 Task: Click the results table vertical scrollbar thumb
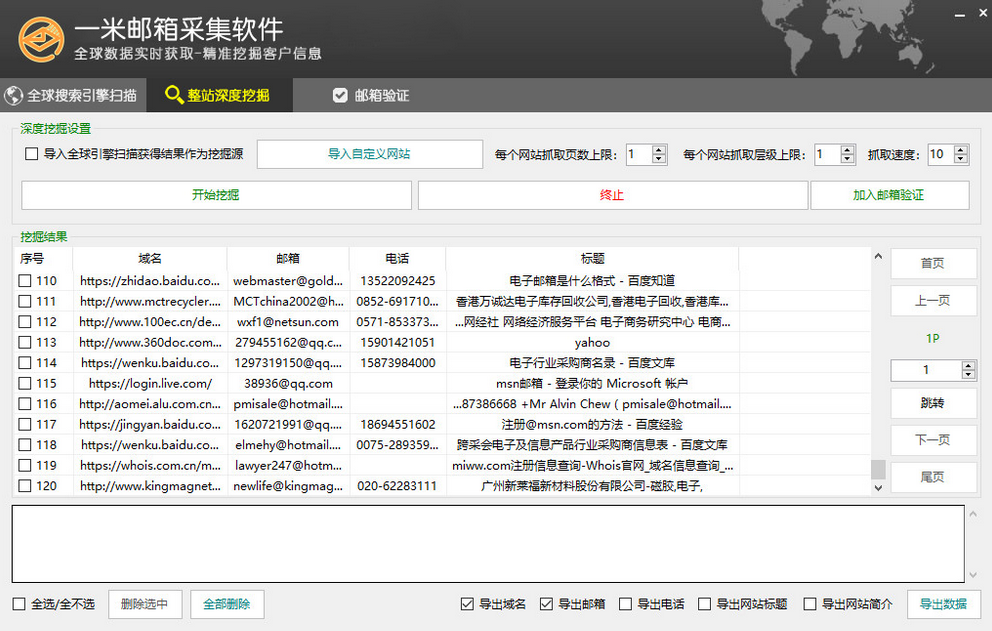[x=878, y=469]
